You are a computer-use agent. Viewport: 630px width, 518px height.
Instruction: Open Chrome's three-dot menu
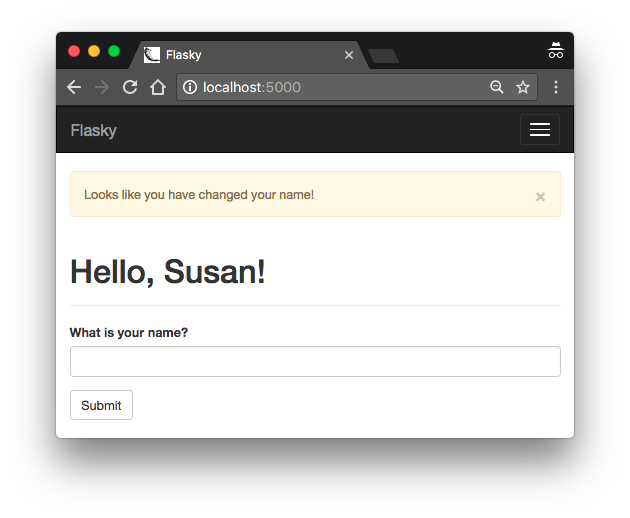coord(556,87)
